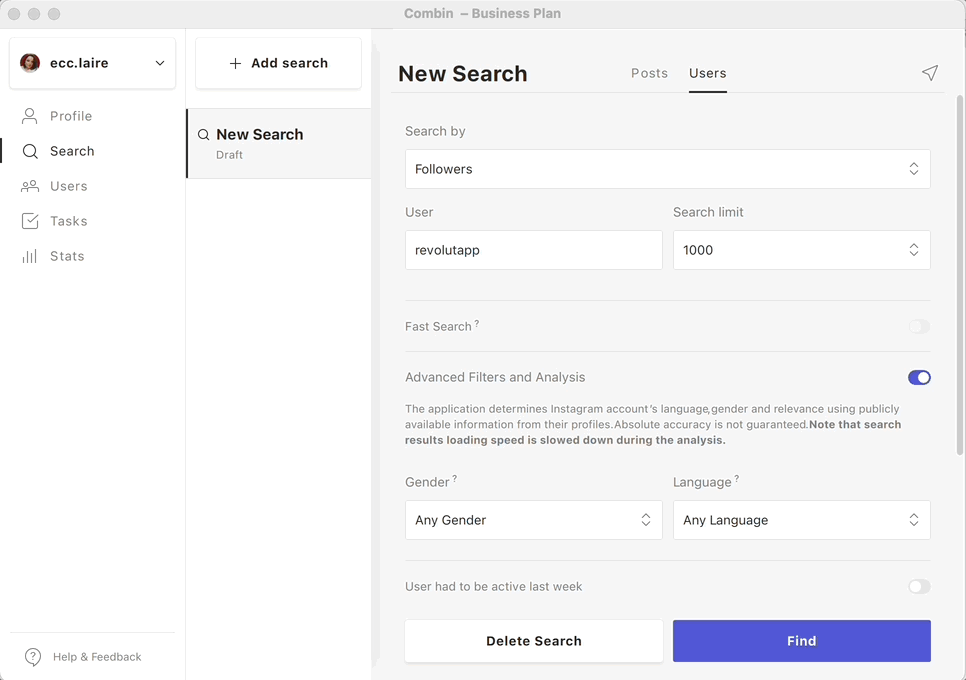Open Stats via the bar chart icon
This screenshot has width=966, height=680.
tap(30, 256)
